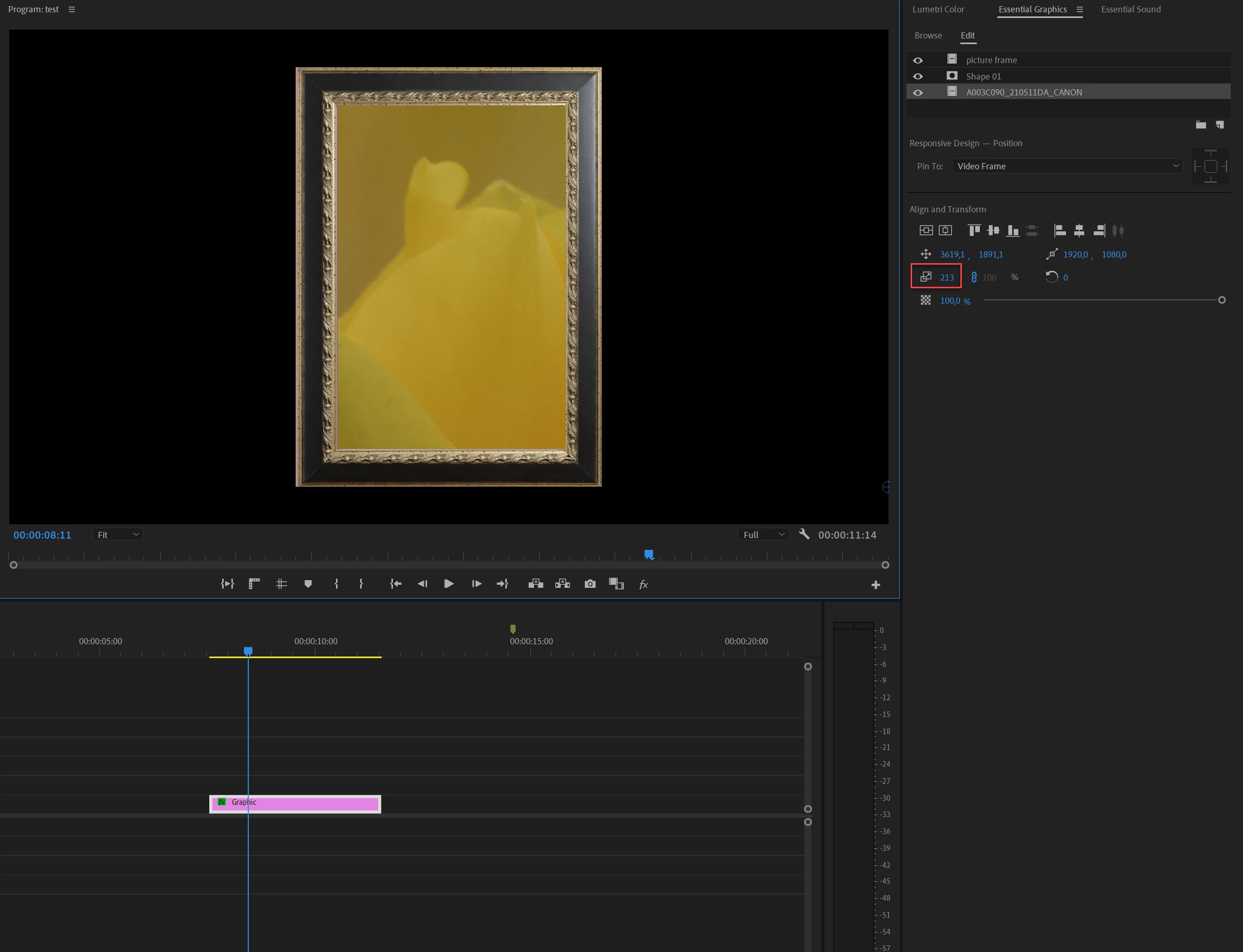Click the scale value field showing 213

click(x=946, y=277)
